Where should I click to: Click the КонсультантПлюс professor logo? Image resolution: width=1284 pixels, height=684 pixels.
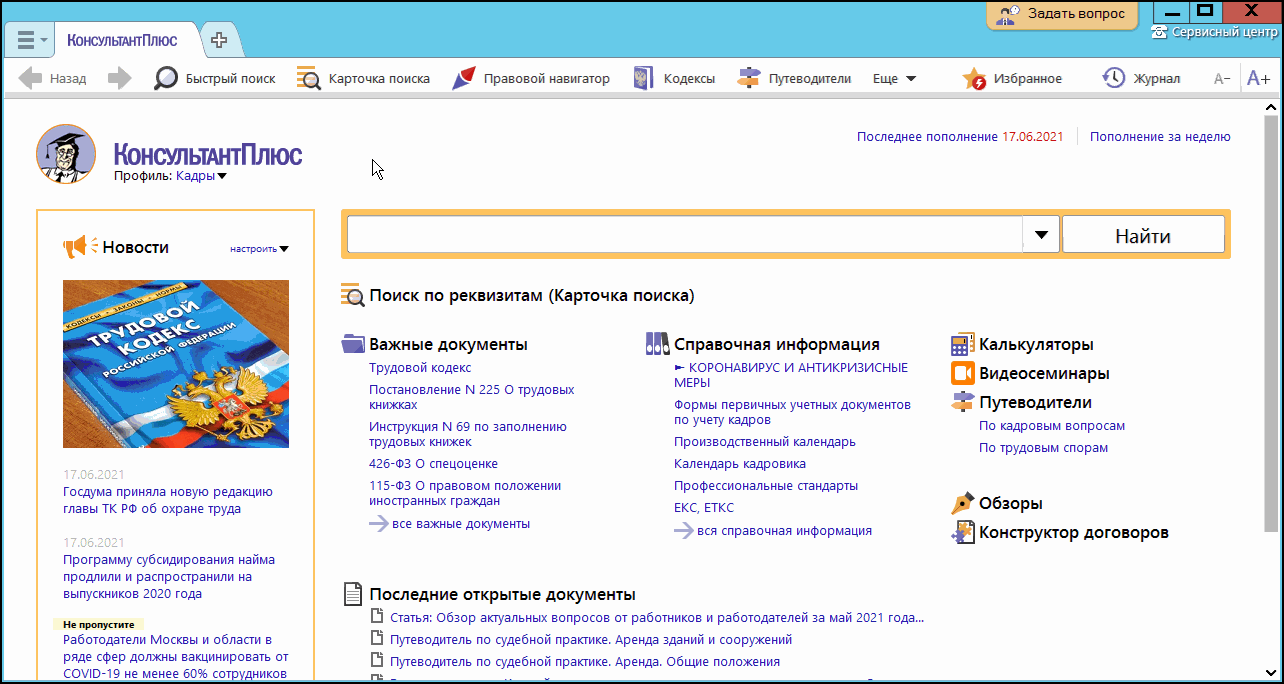click(66, 155)
